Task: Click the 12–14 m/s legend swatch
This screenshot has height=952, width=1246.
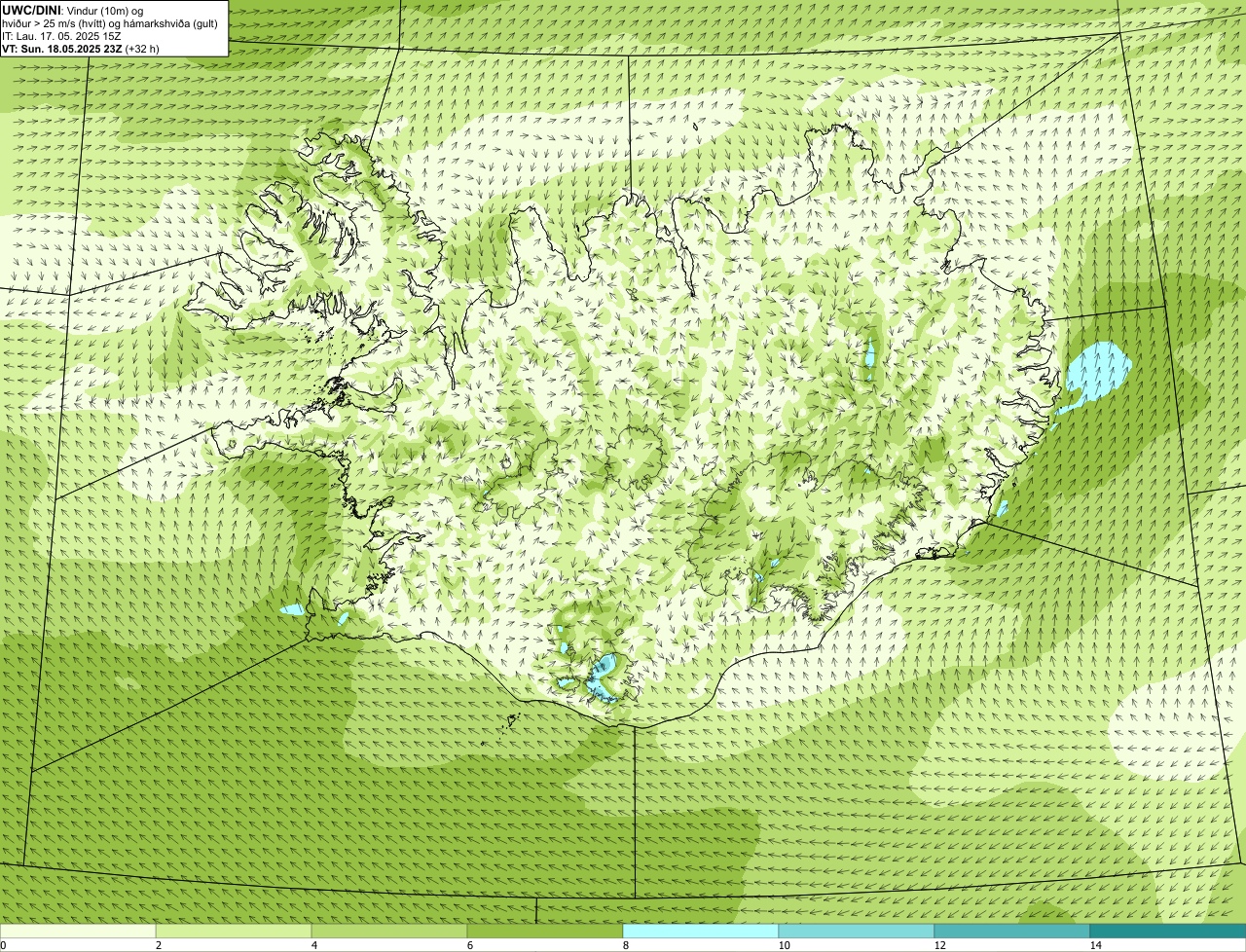Action: point(1012,931)
